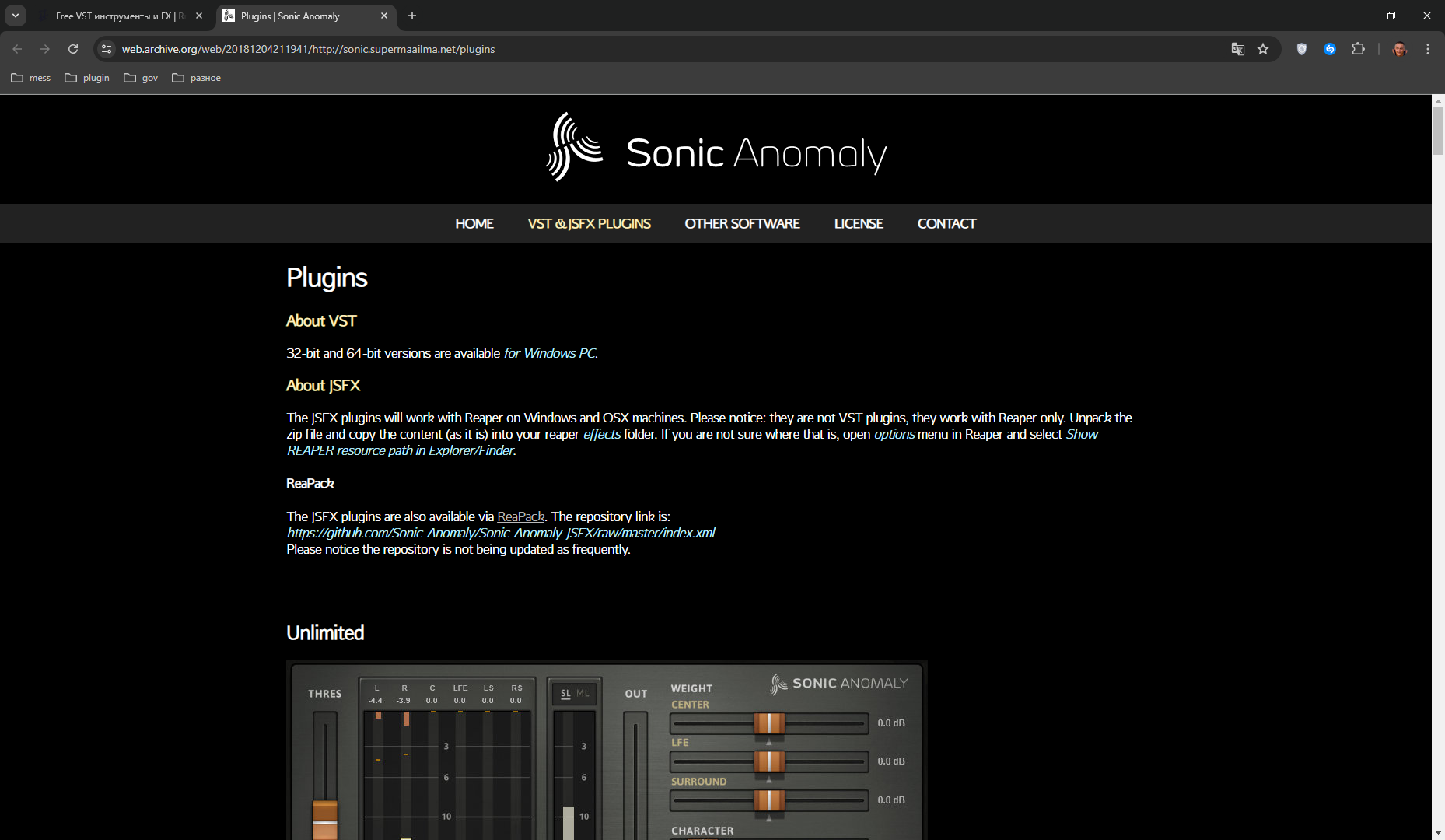
Task: Open the blue circular extension icon
Action: (x=1330, y=49)
